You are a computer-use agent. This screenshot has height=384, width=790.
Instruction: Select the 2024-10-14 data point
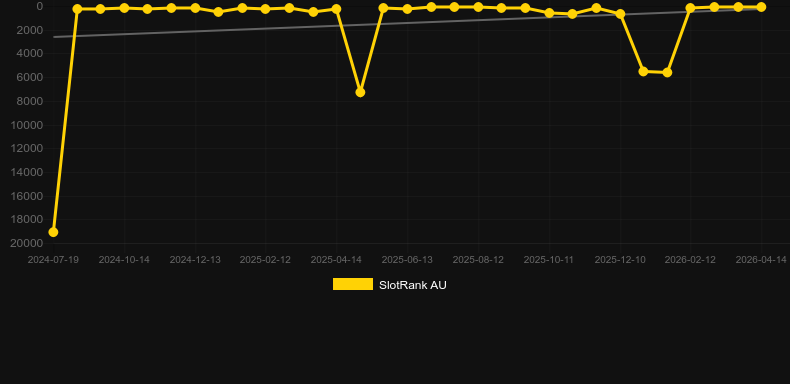point(124,8)
